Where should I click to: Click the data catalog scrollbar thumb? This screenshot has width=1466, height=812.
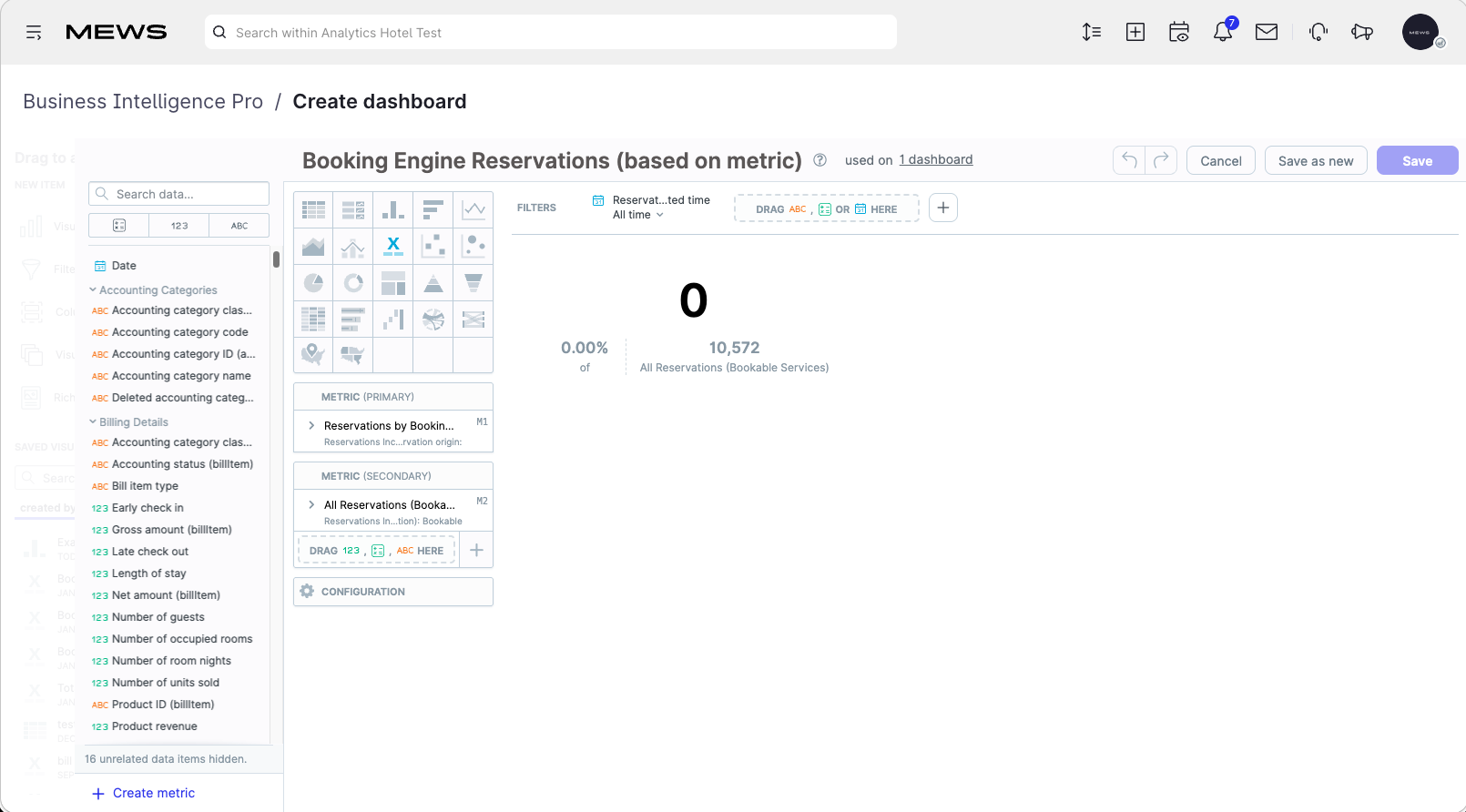pos(276,259)
